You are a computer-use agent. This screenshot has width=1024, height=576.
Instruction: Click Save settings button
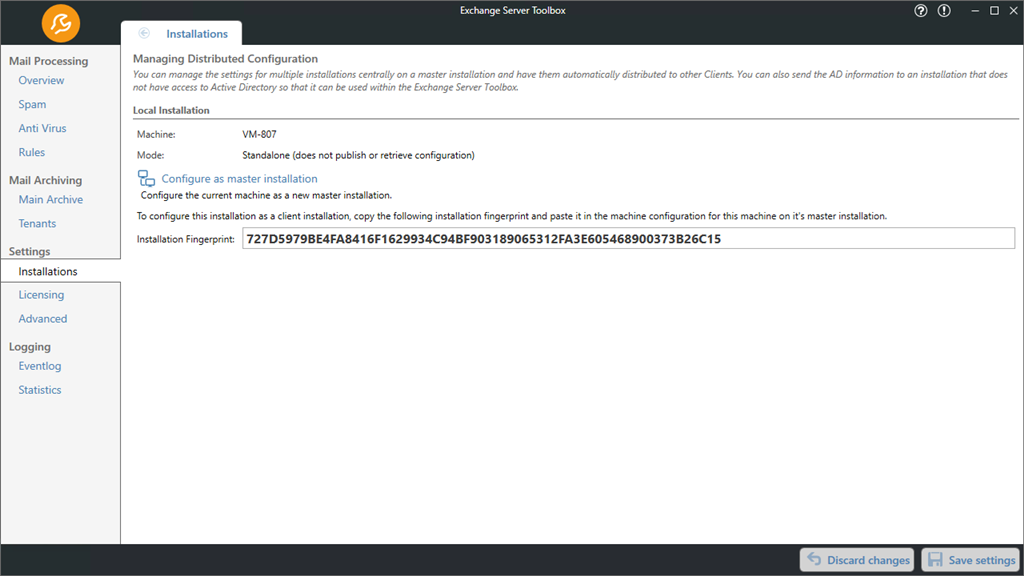[972, 560]
